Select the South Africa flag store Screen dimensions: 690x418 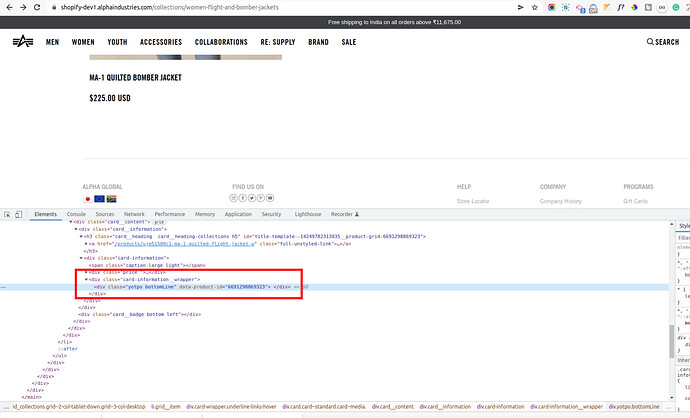111,199
